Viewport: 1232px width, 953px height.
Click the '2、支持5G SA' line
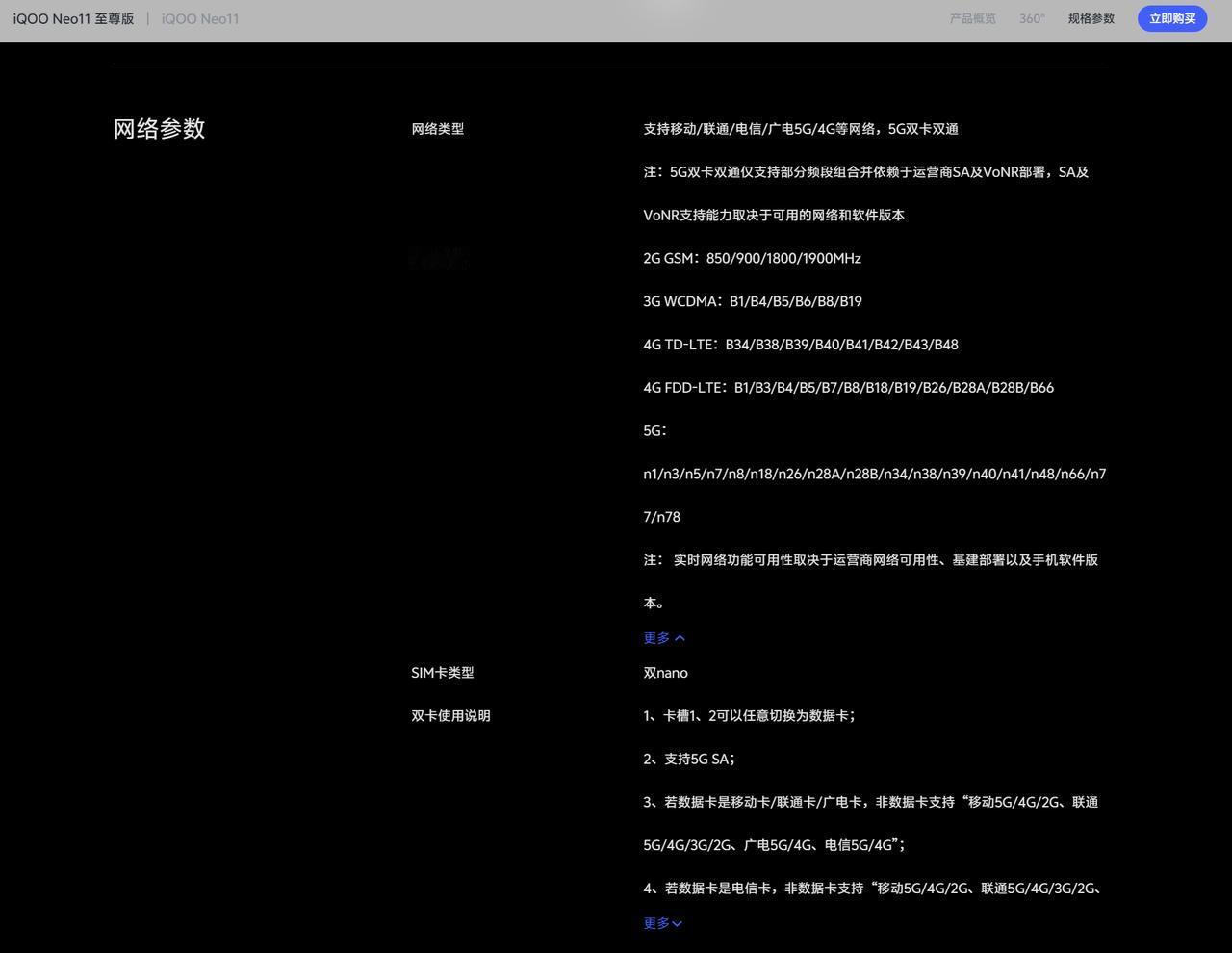689,760
